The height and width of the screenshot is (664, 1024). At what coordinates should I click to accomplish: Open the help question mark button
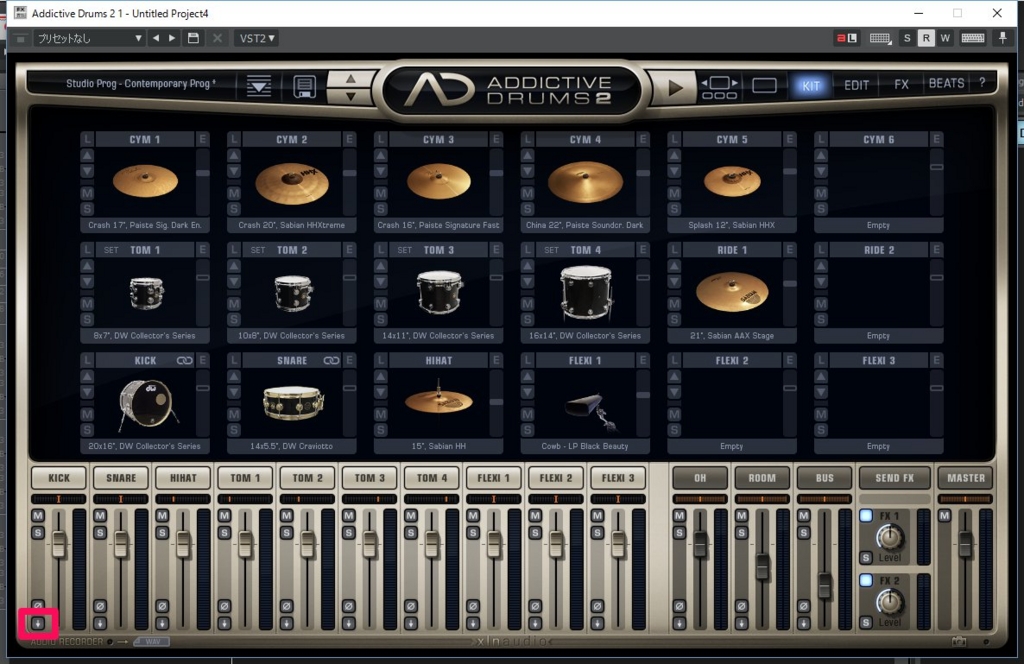pyautogui.click(x=981, y=84)
